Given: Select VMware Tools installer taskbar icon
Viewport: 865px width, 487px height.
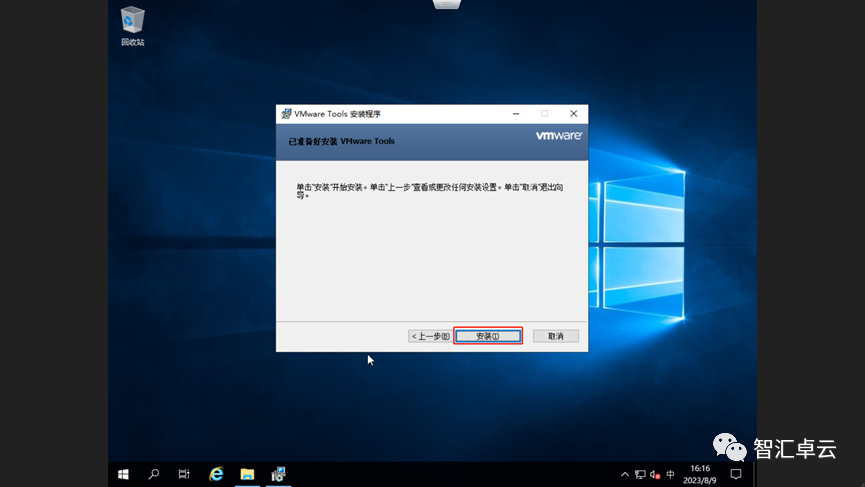Looking at the screenshot, I should [279, 474].
